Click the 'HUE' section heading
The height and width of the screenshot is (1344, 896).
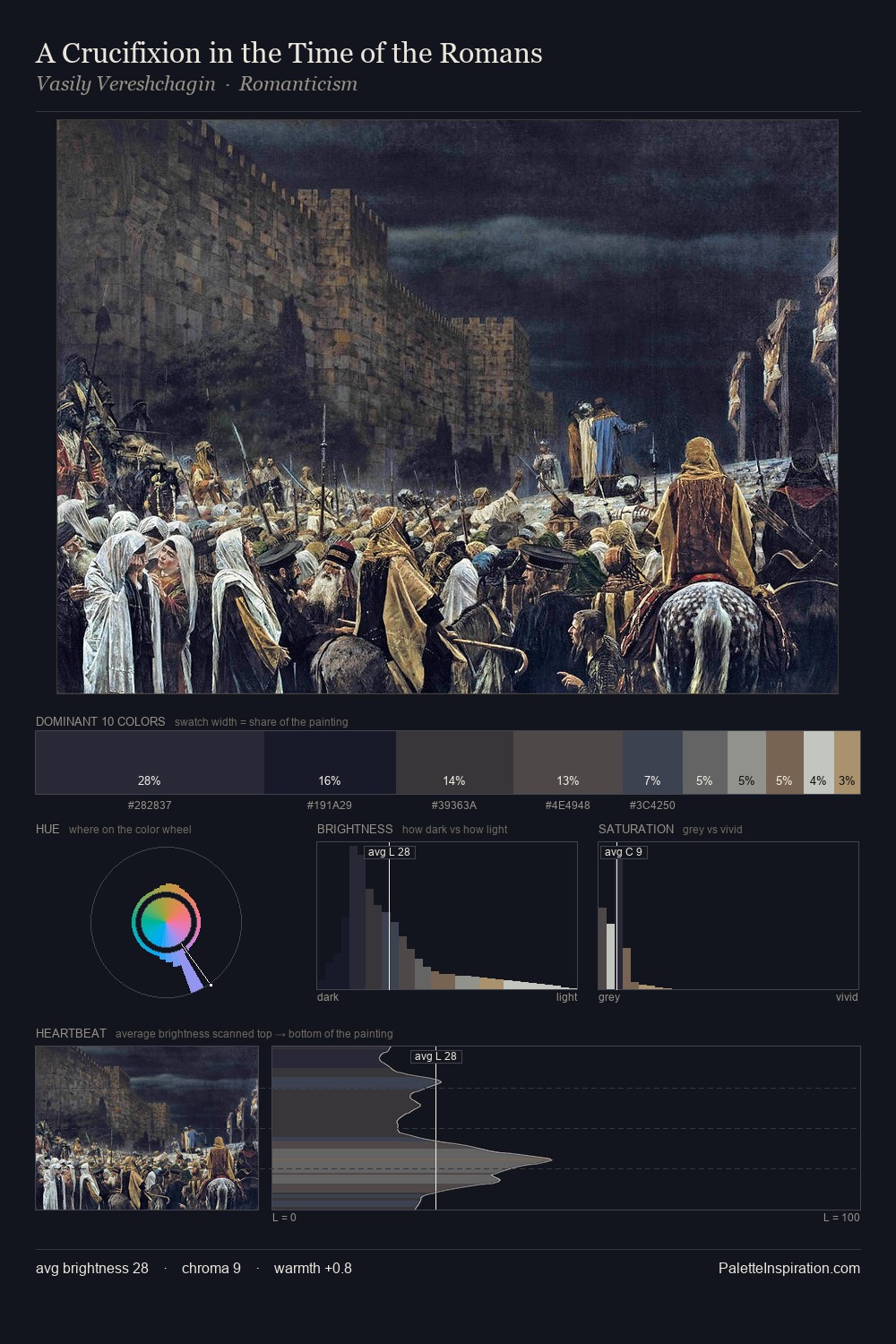coord(47,829)
